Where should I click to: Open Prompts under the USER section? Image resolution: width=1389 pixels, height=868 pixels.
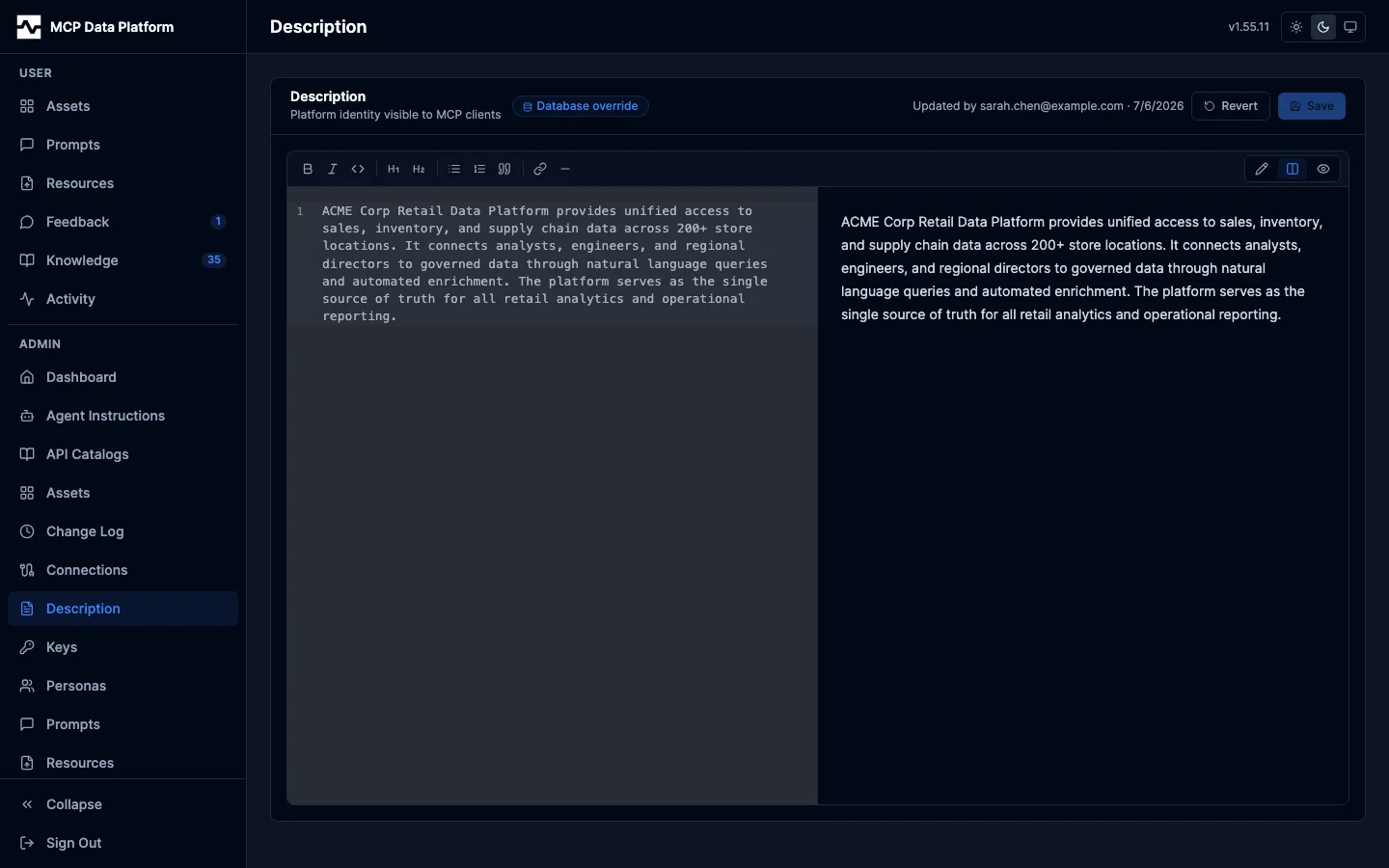pyautogui.click(x=123, y=145)
